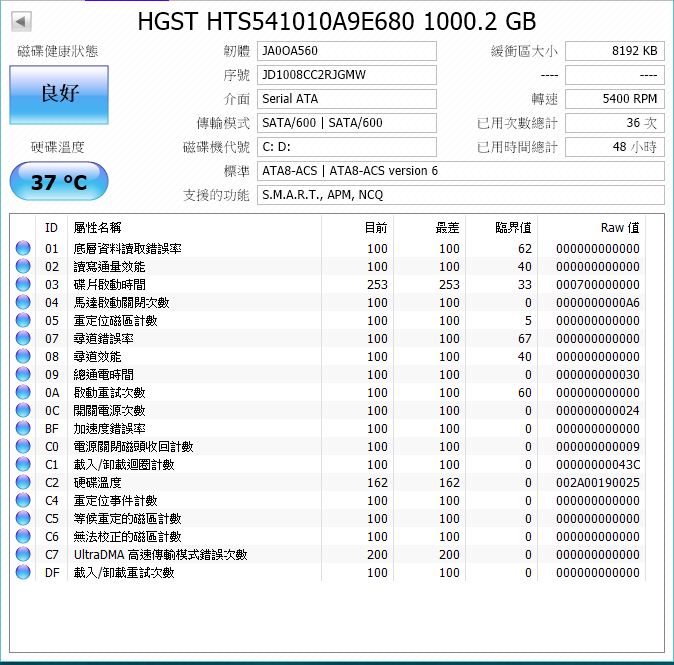
Task: Click the status orb for attribute 09
Action: (x=23, y=374)
